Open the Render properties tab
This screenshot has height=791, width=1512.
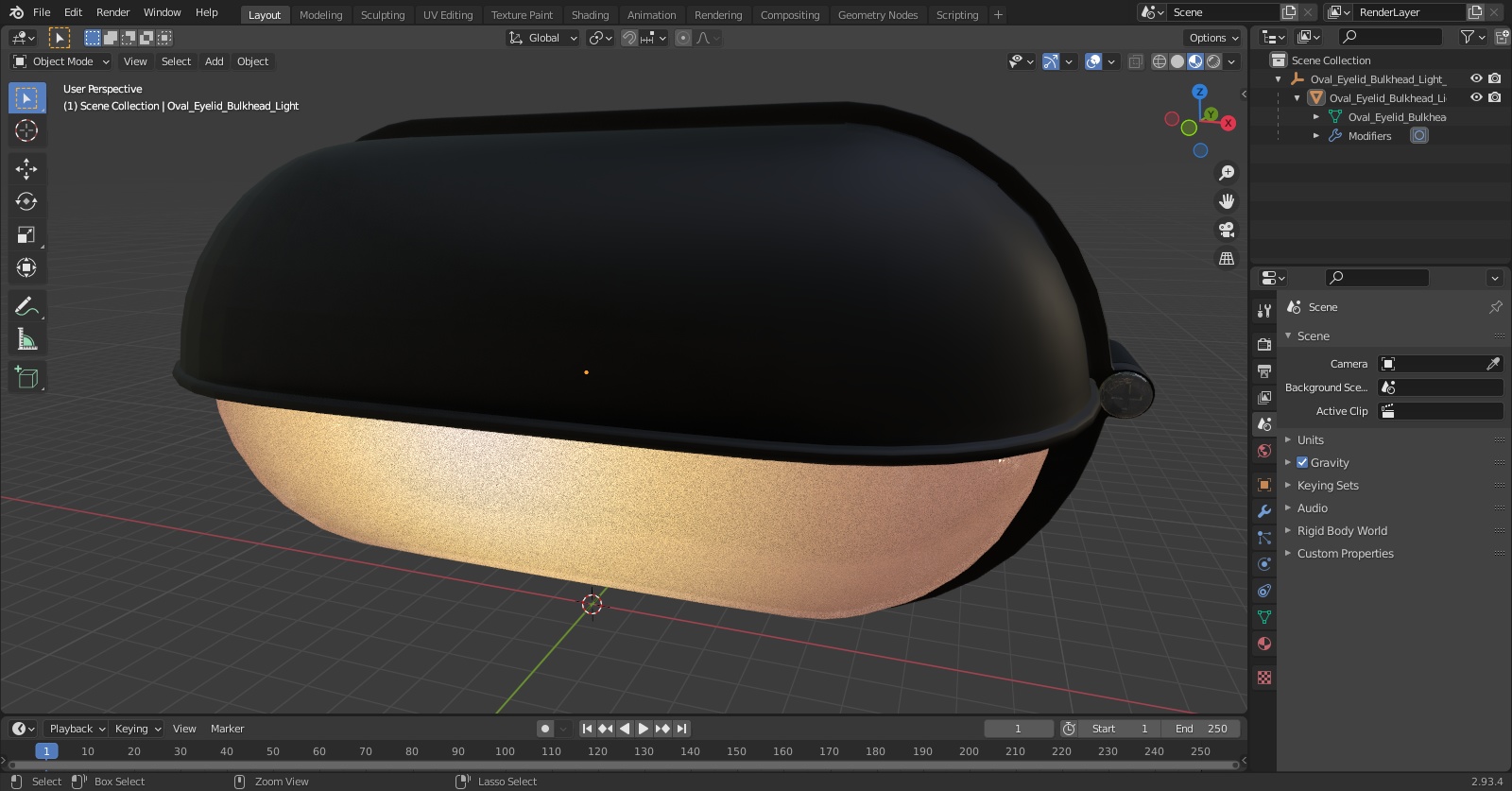tap(1264, 345)
